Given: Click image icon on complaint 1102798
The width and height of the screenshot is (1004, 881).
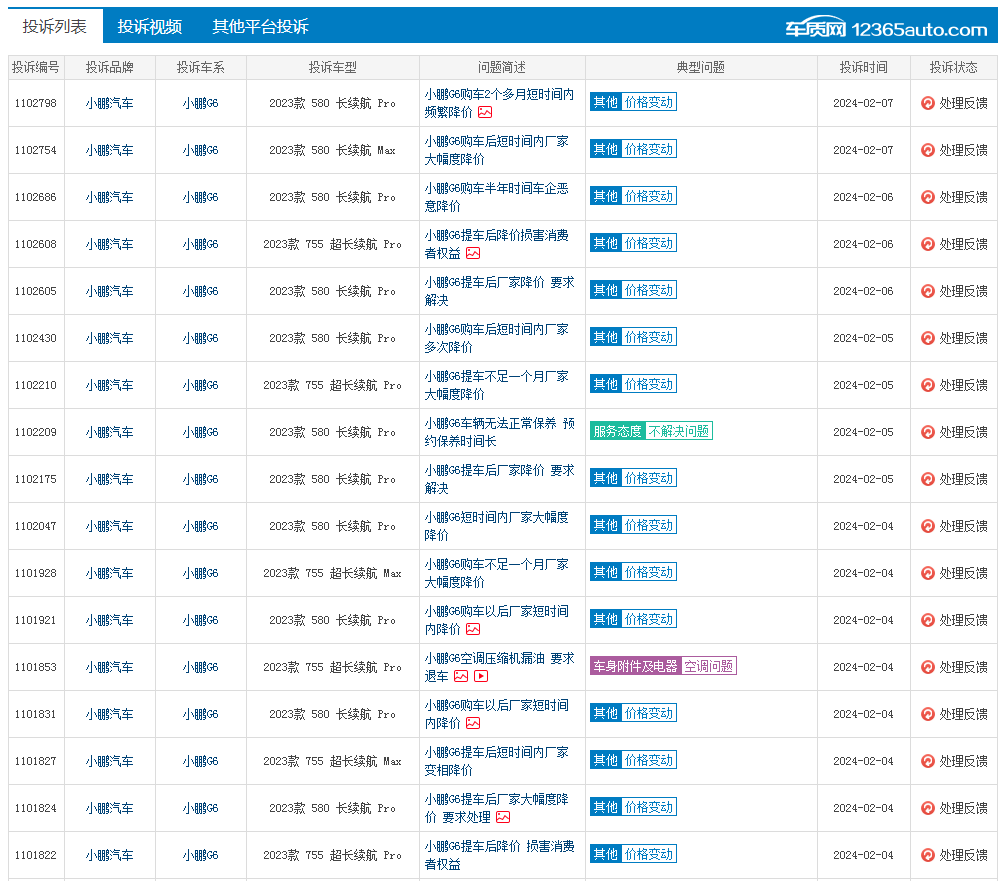Looking at the screenshot, I should 485,112.
